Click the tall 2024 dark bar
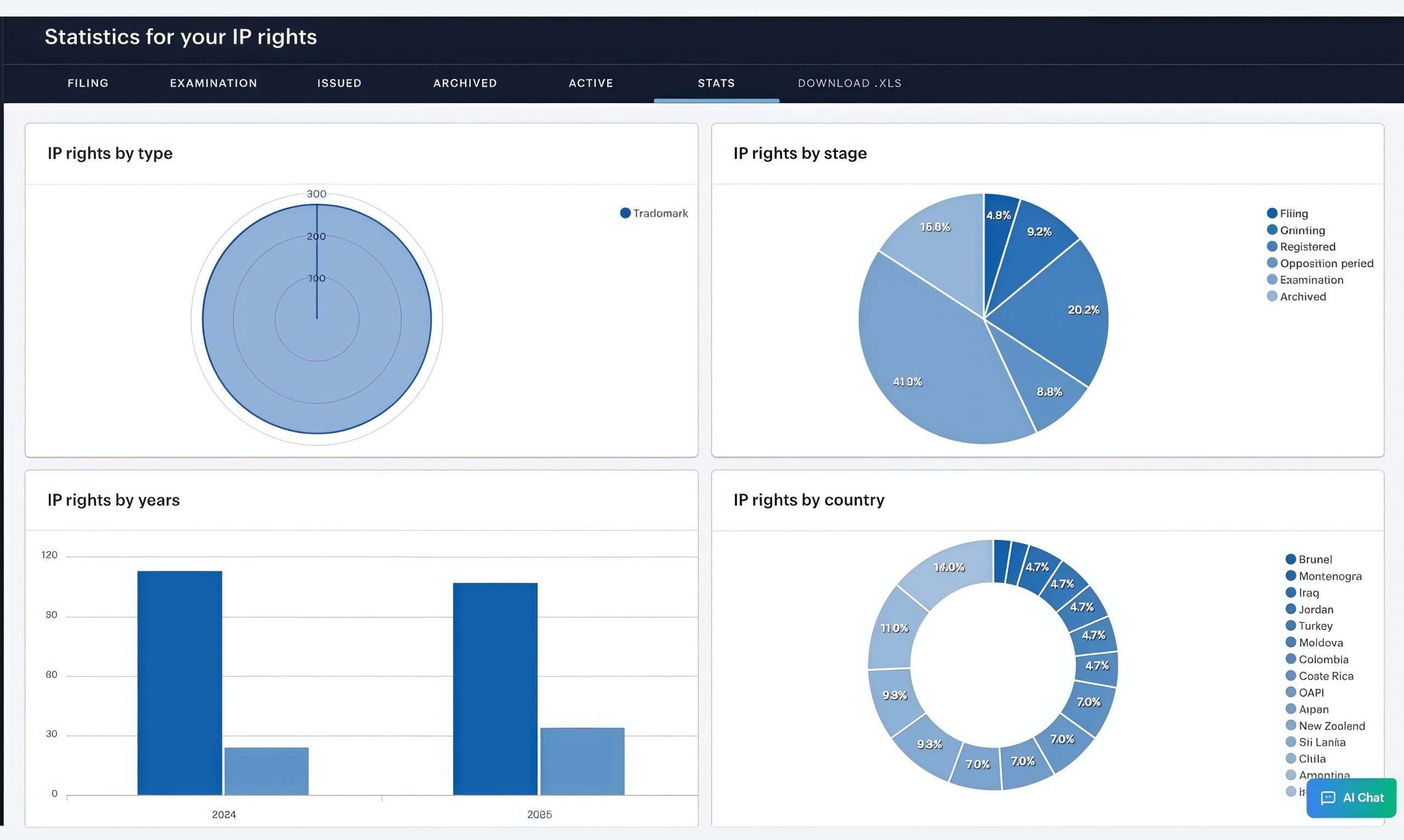The image size is (1404, 840). click(x=179, y=682)
